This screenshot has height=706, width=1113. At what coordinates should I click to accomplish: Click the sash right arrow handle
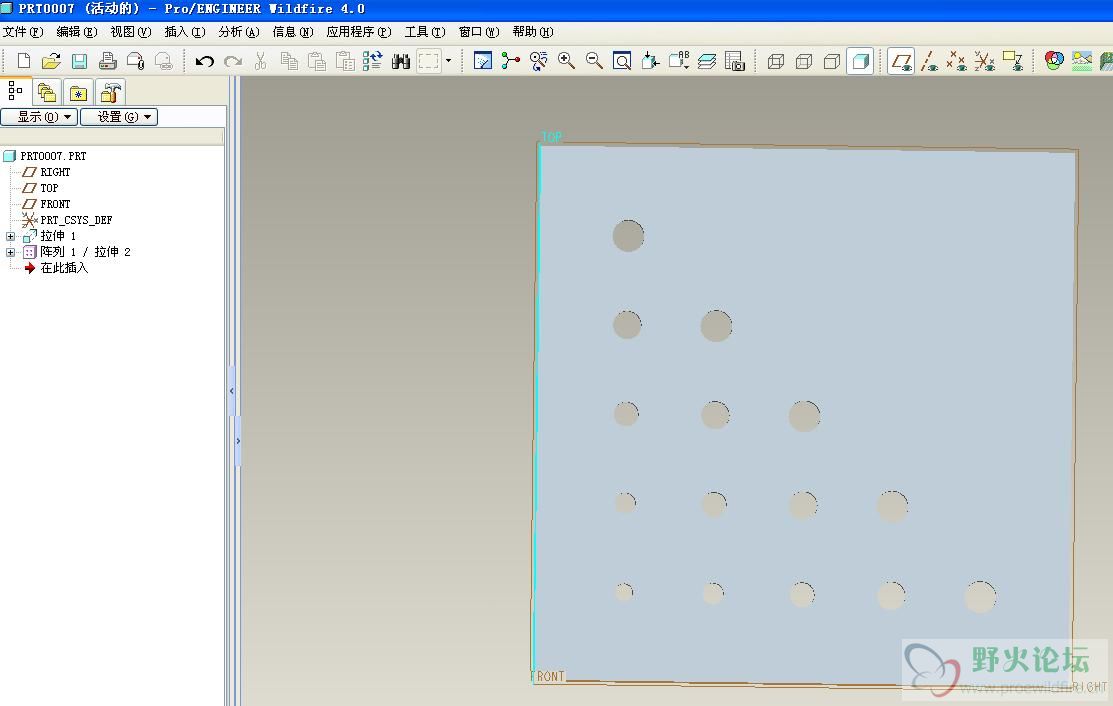point(238,441)
